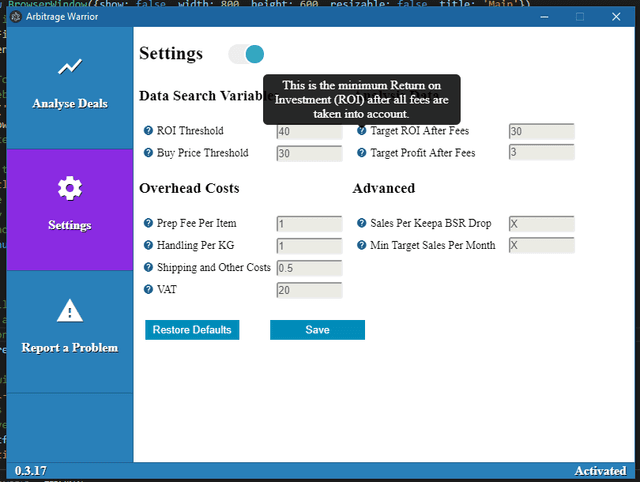Click the Sales Per Keepa BSR Drop field
Viewport: 640px width, 482px height.
[x=542, y=224]
